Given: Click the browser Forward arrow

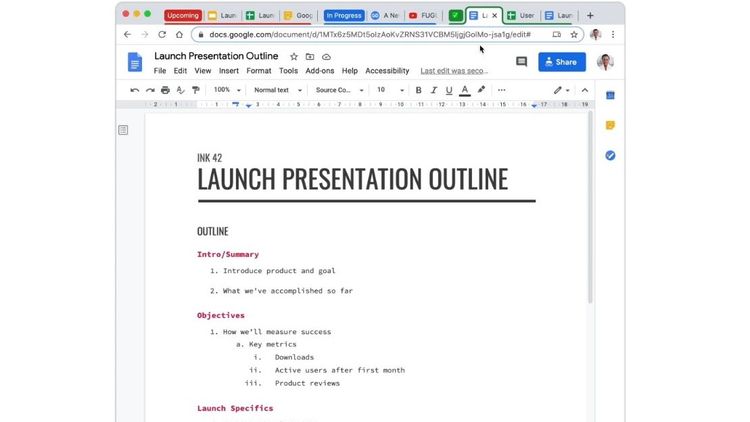Looking at the screenshot, I should pos(144,34).
